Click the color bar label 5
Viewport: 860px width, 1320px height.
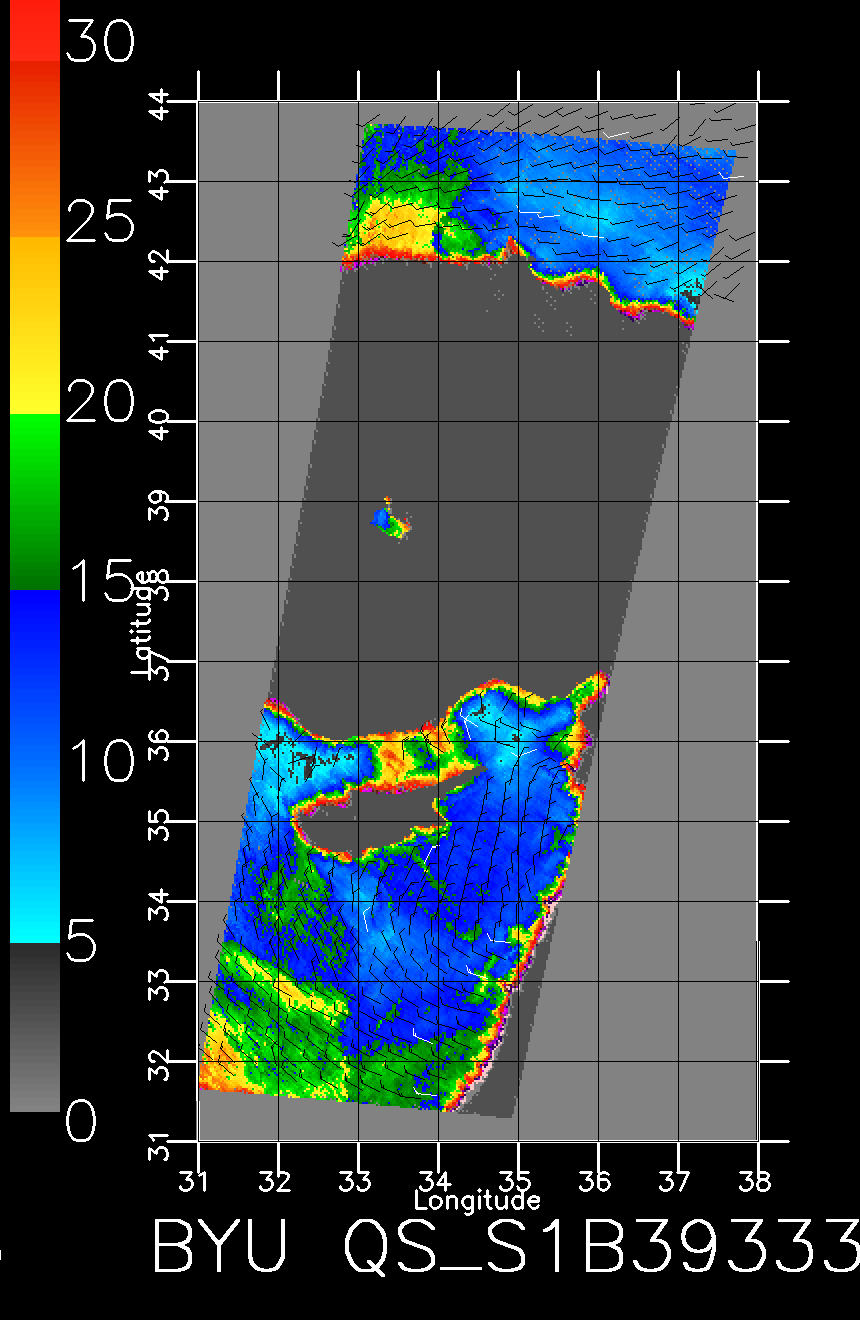[x=81, y=940]
